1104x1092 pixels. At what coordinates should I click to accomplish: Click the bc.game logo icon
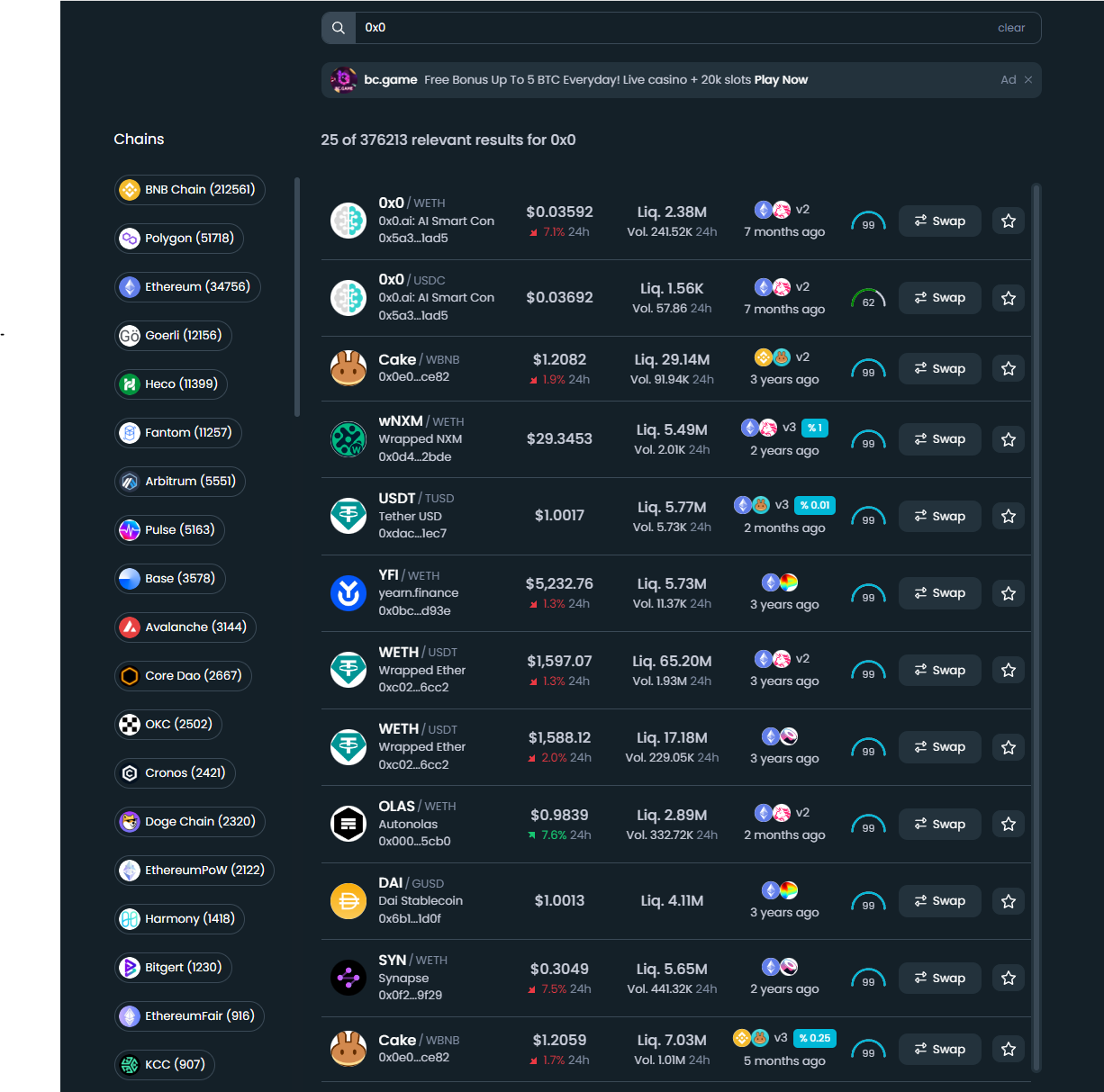pos(343,80)
